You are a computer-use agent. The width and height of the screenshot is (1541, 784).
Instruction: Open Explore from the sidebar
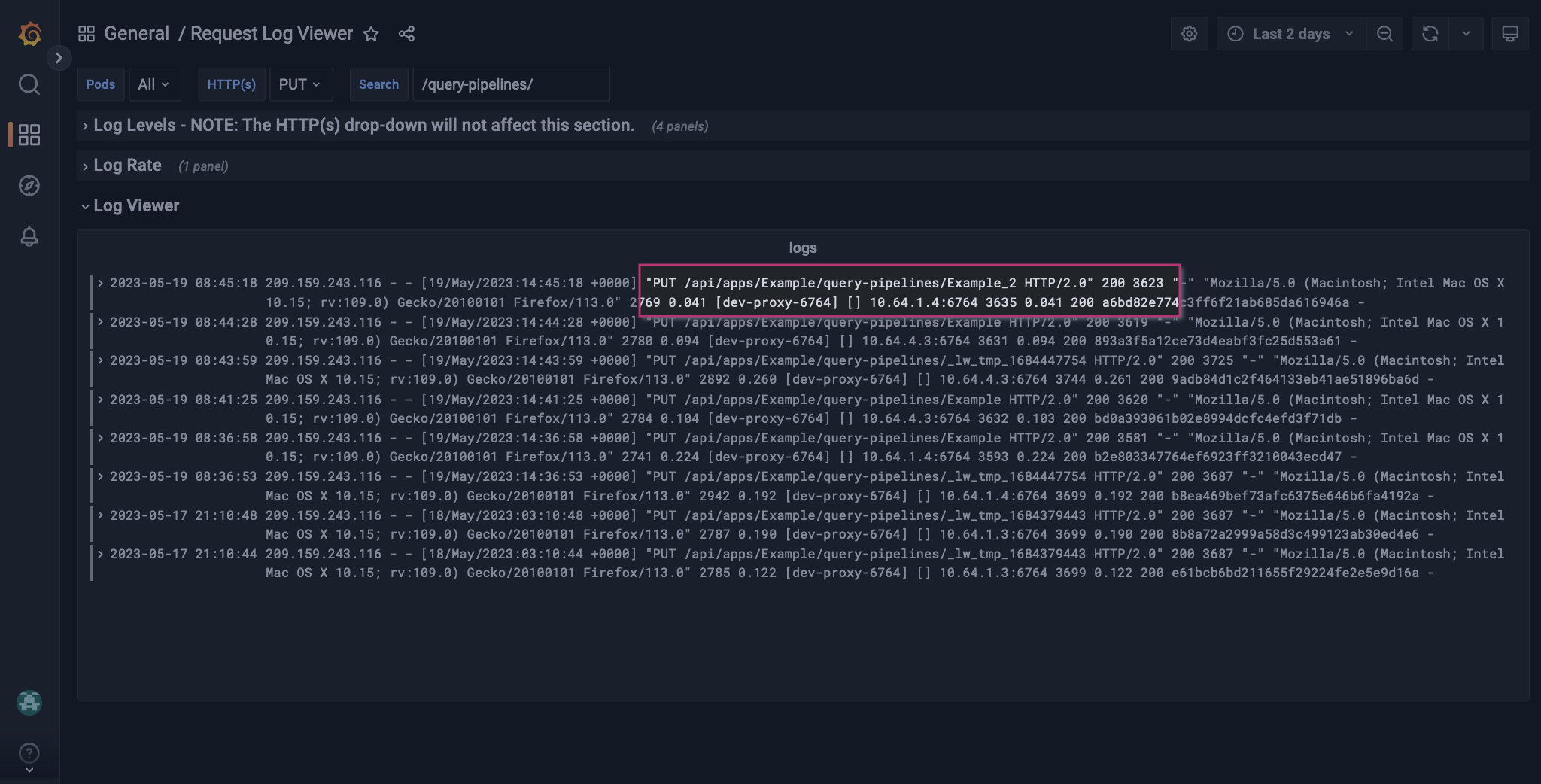click(29, 186)
